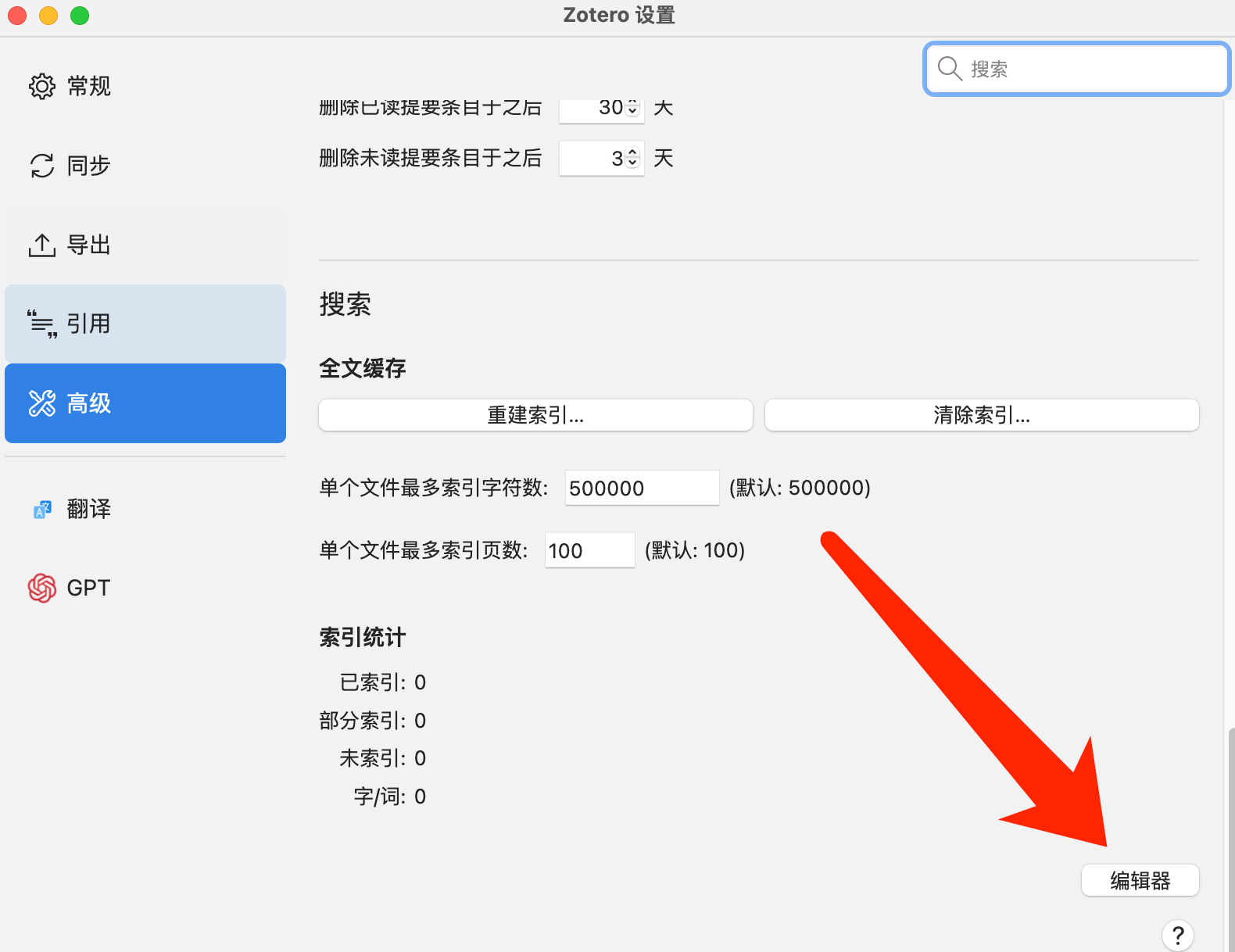Click stepper for 删除未读提要条目 days
The image size is (1235, 952).
tap(633, 159)
